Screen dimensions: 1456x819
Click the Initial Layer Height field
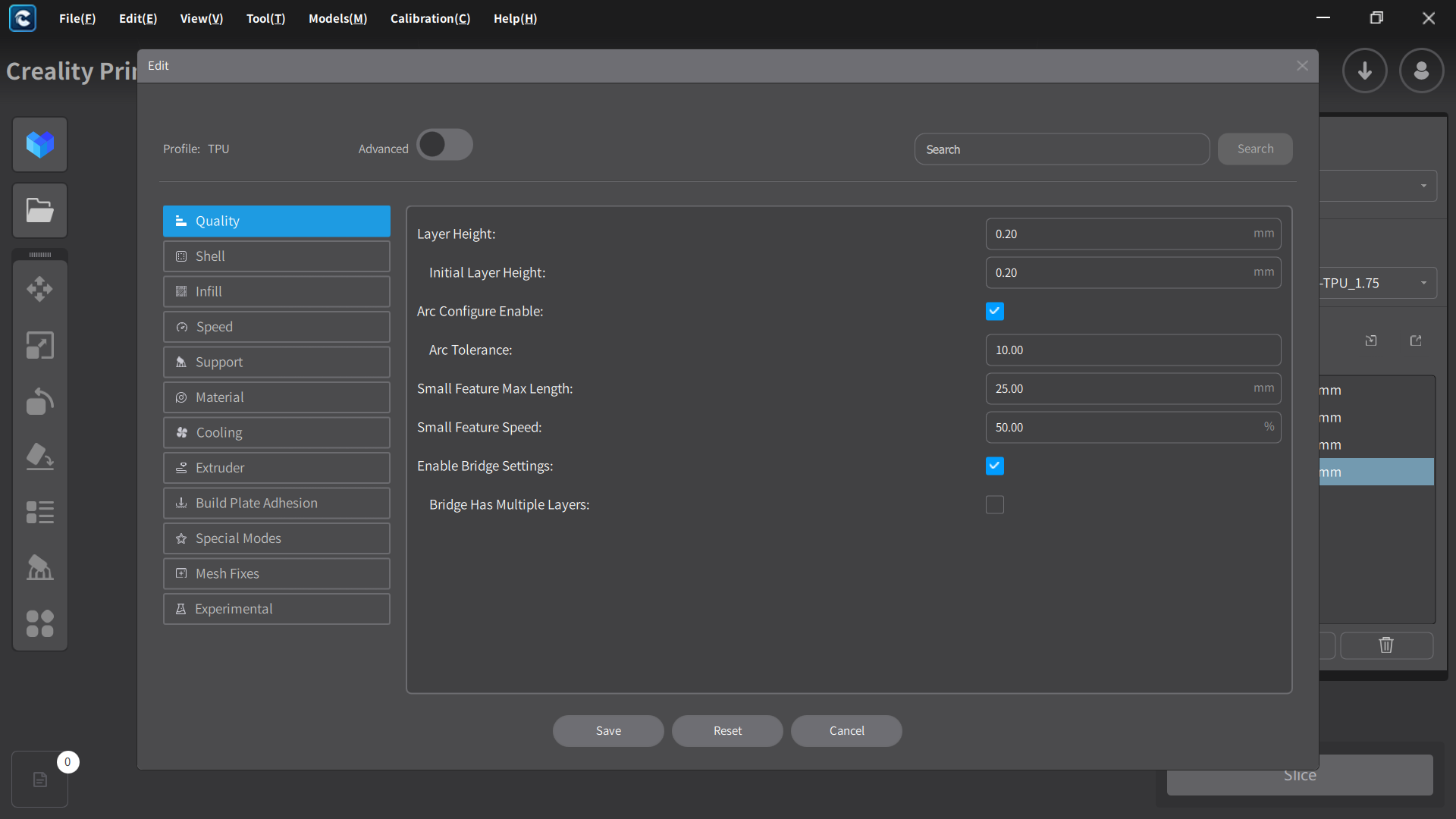1133,272
